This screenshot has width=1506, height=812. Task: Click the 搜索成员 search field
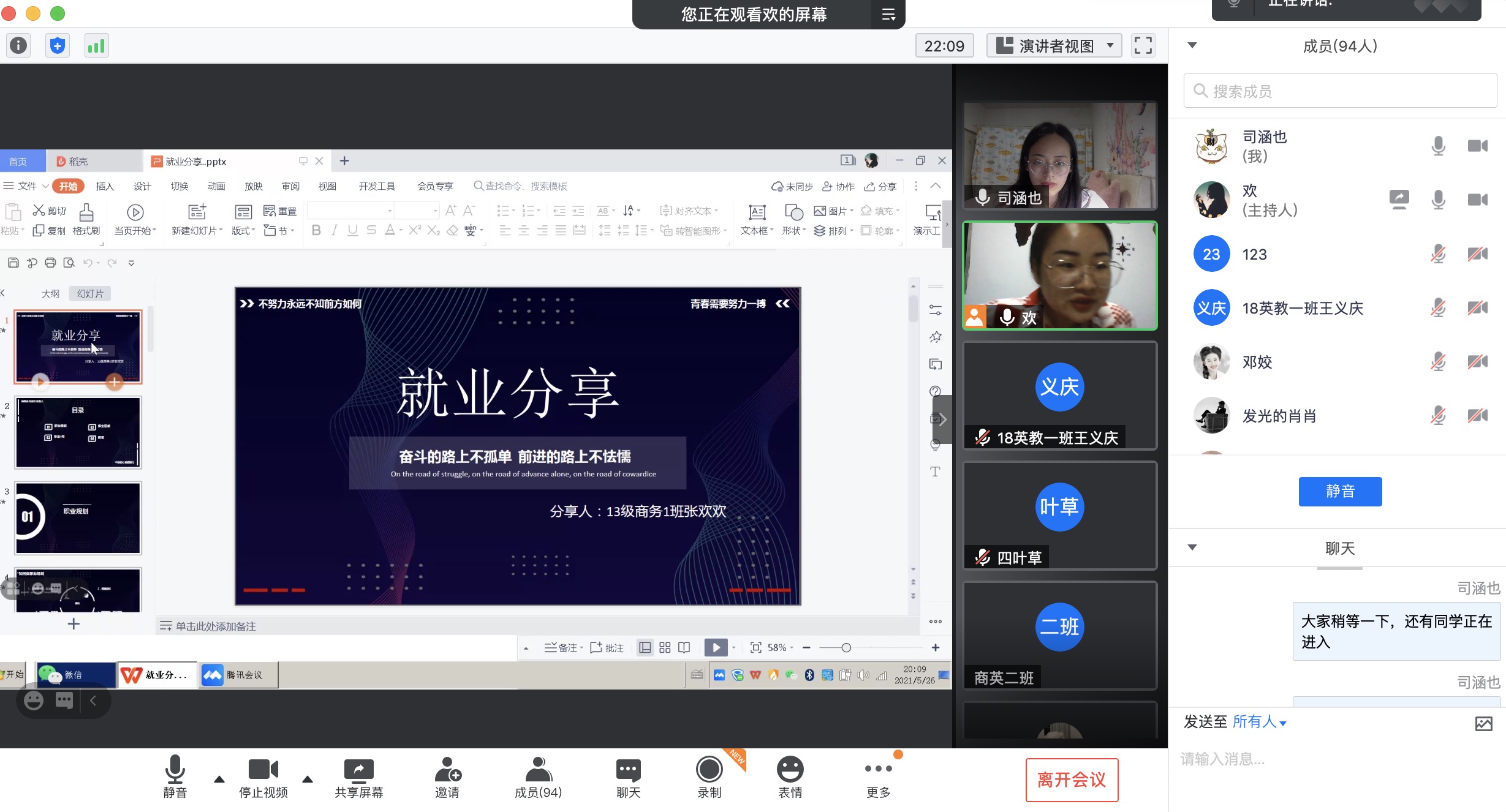[1340, 91]
